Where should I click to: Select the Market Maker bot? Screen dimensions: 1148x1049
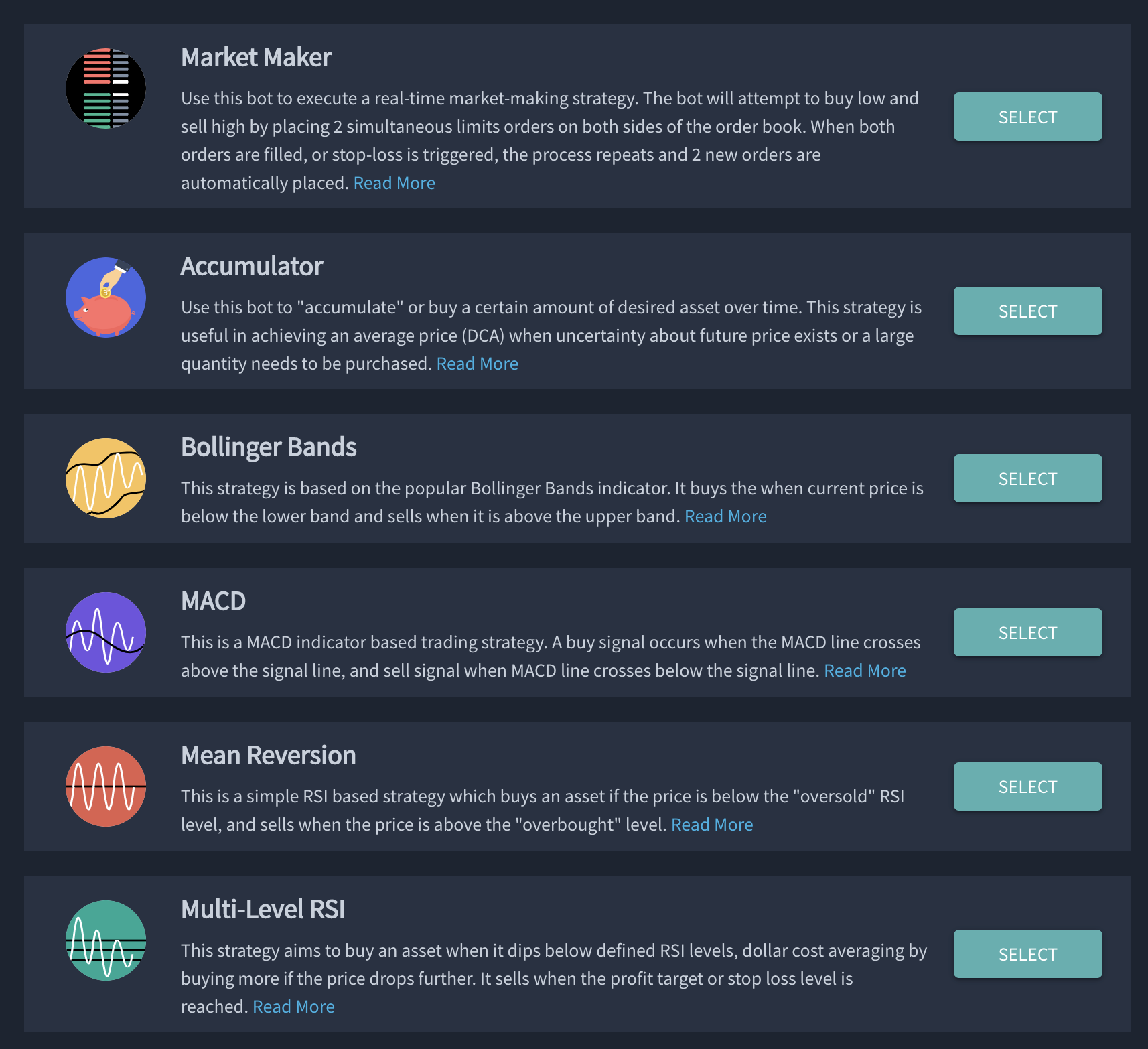click(x=1027, y=117)
